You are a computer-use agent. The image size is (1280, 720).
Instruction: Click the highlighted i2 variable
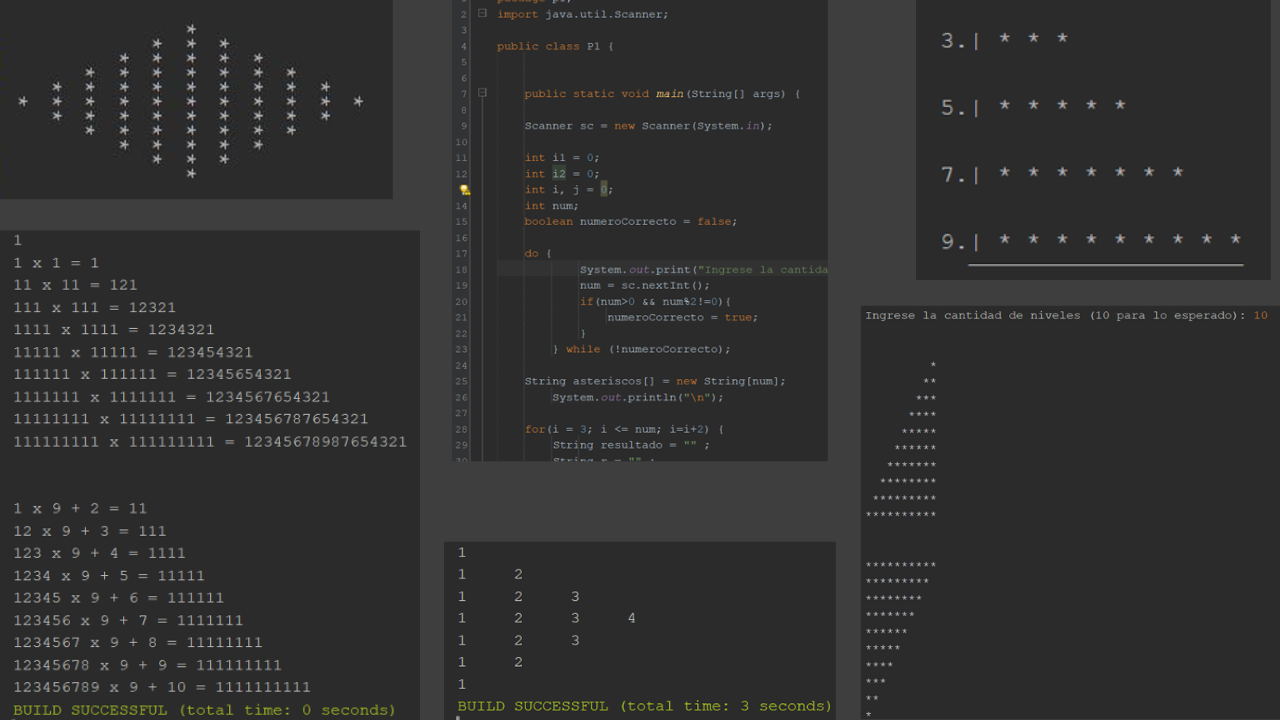tap(559, 174)
